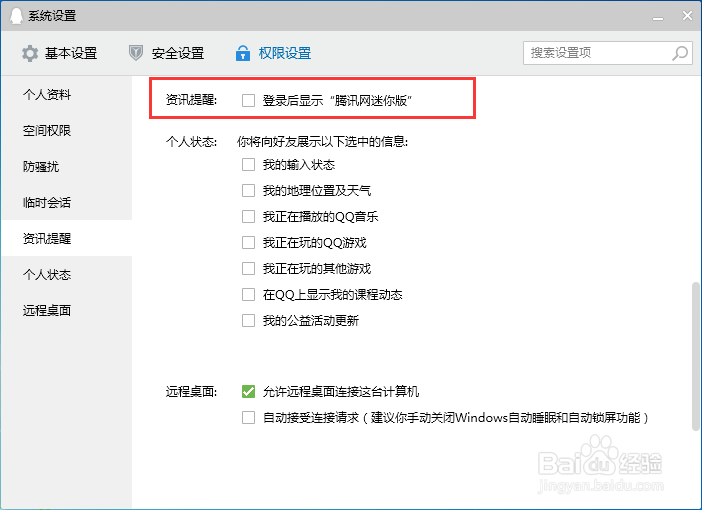Screen dimensions: 702x510
Task: Select 资讯提醒 sidebar item
Action: (x=66, y=238)
